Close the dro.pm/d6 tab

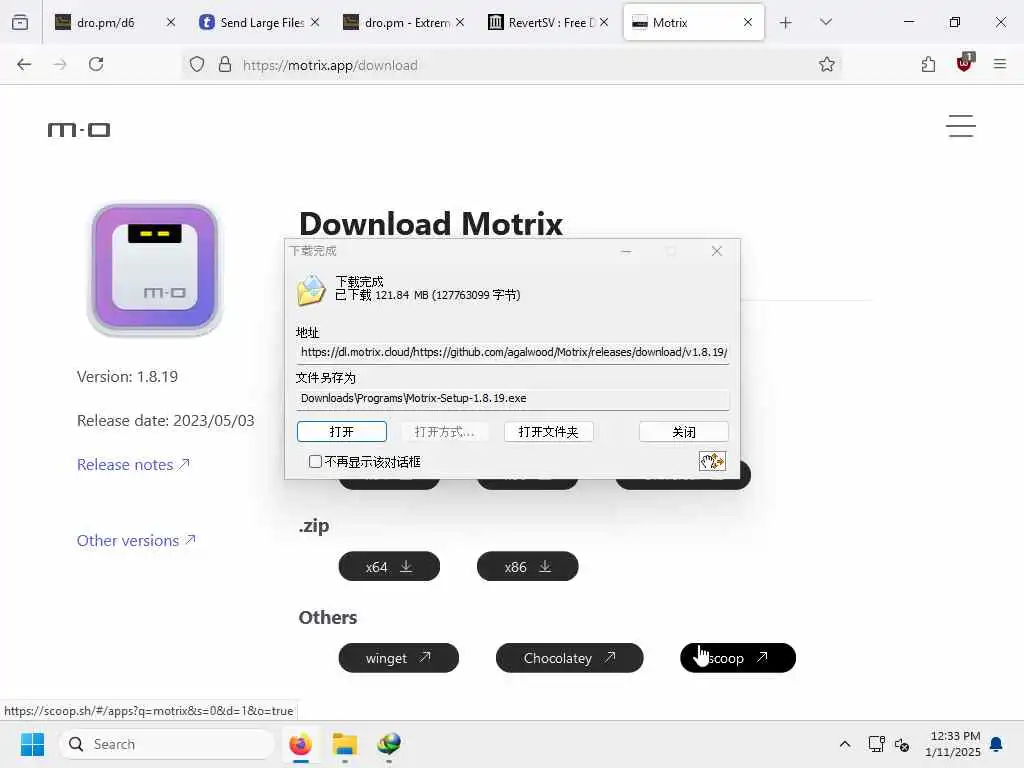pos(170,22)
